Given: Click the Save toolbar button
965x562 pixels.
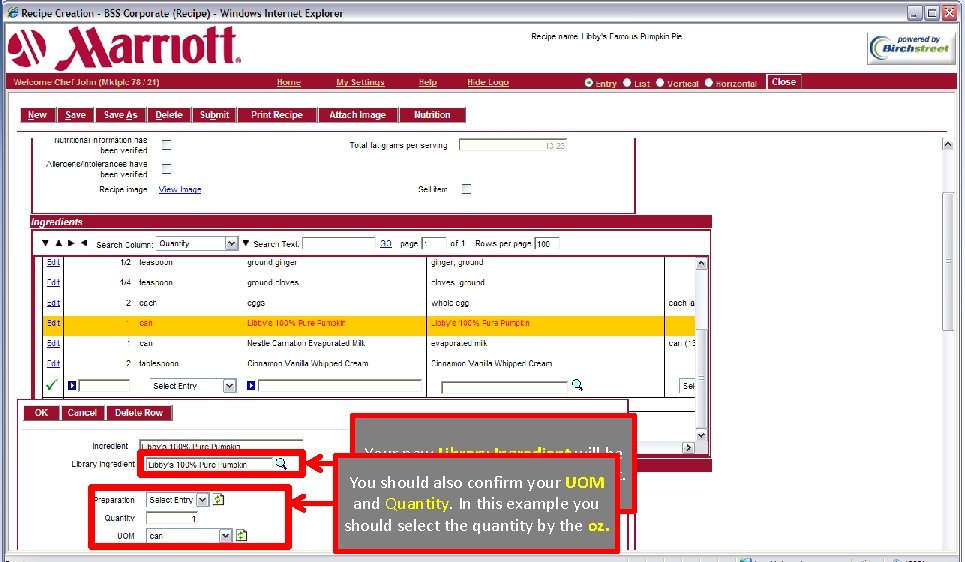Looking at the screenshot, I should click(76, 115).
